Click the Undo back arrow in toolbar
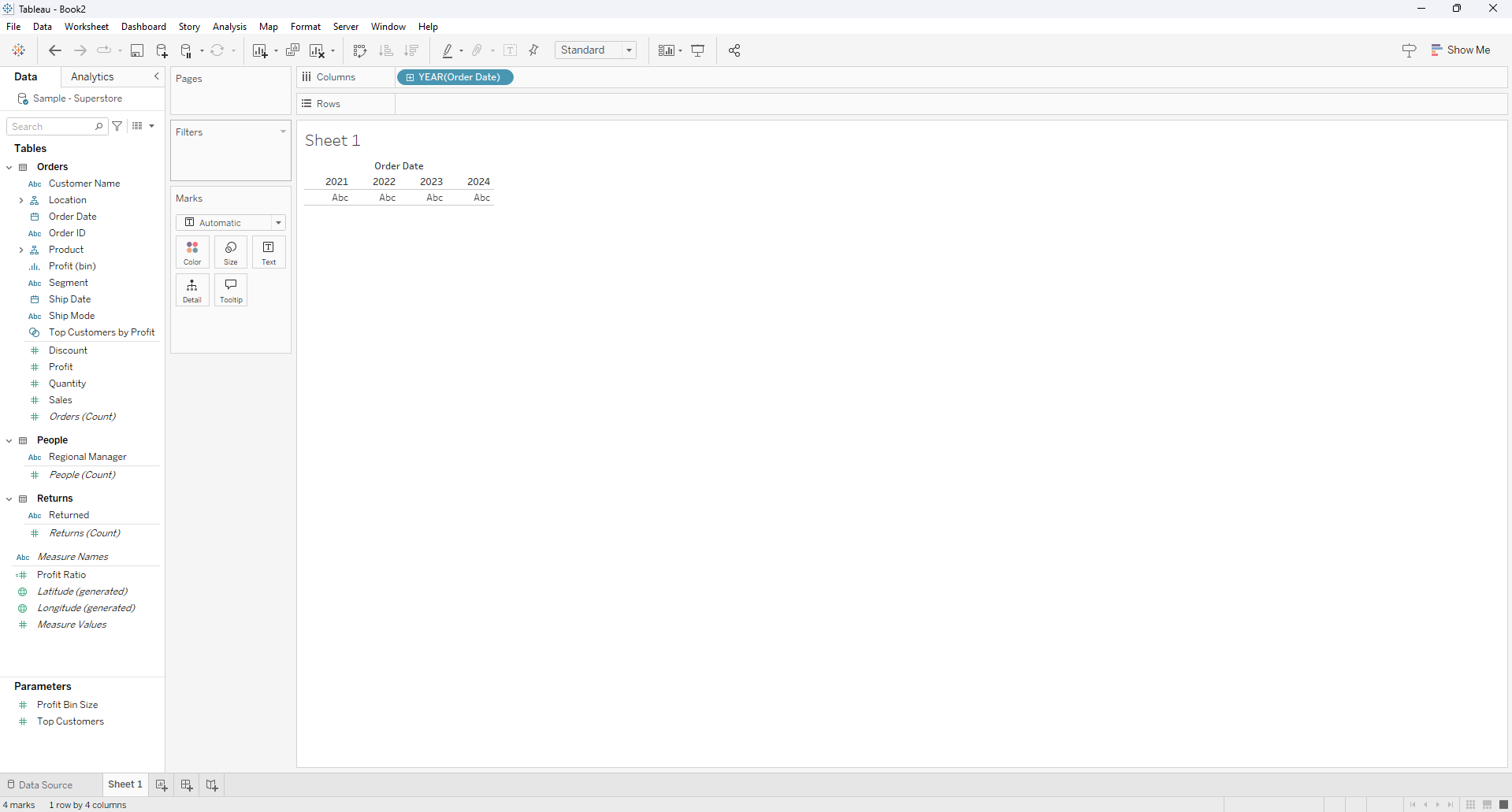Viewport: 1512px width, 812px height. pos(55,50)
